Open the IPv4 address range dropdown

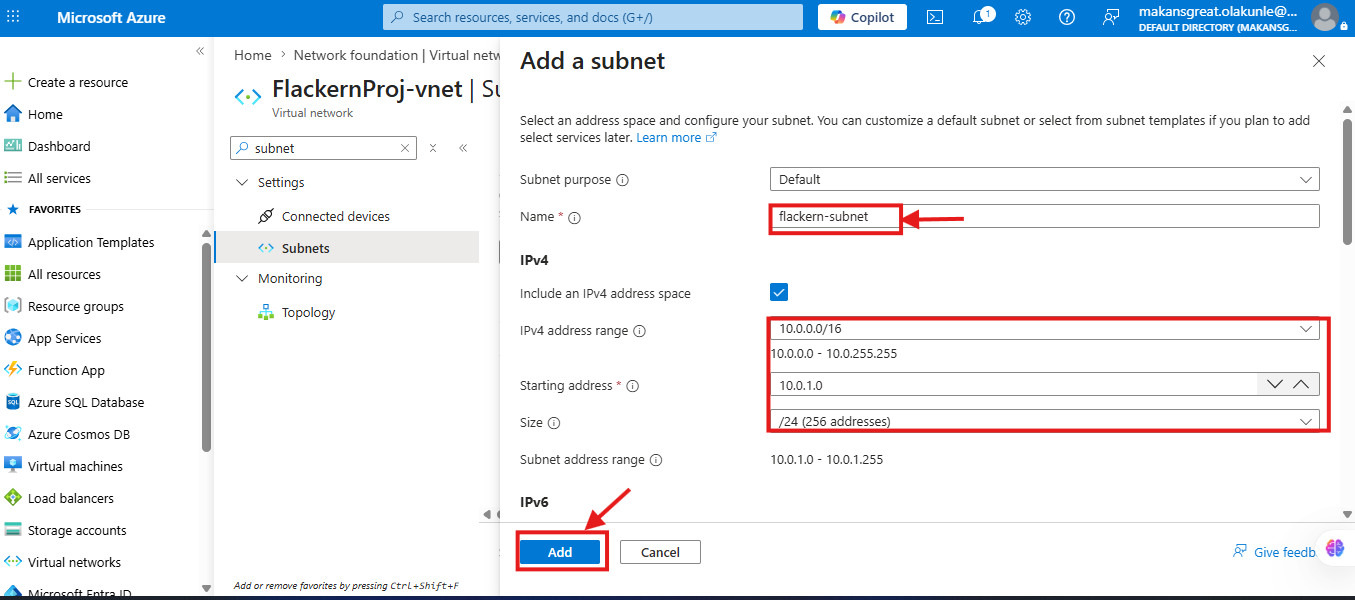tap(1044, 328)
